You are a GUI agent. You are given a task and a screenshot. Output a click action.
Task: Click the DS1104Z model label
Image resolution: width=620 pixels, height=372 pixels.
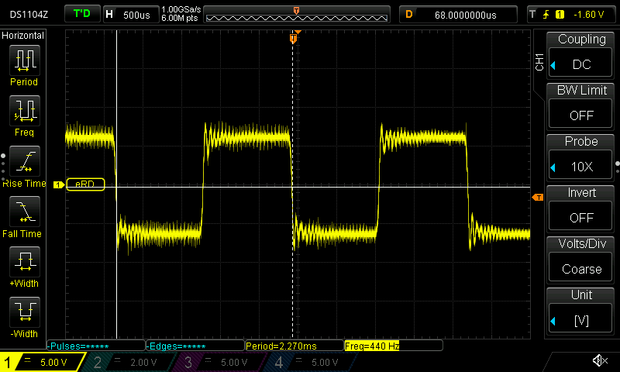29,15
